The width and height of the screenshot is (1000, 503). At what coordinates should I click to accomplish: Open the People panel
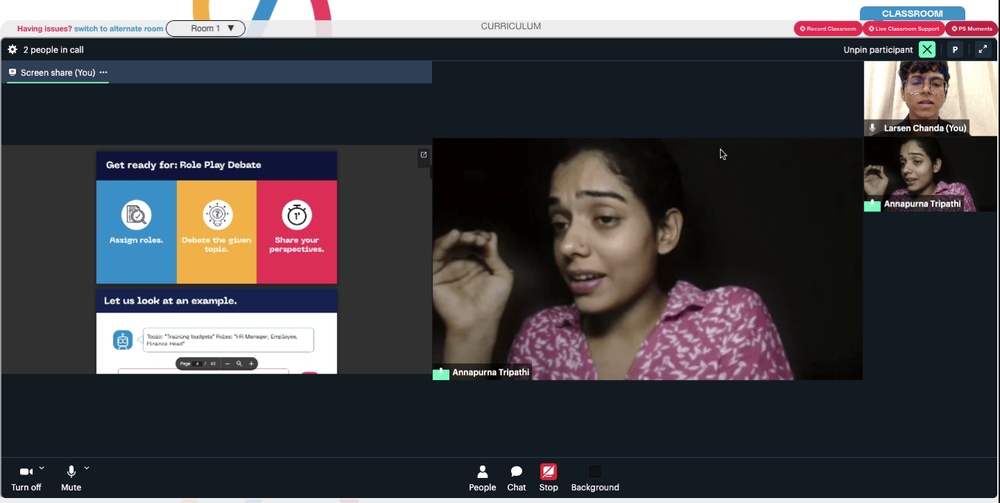[x=482, y=478]
